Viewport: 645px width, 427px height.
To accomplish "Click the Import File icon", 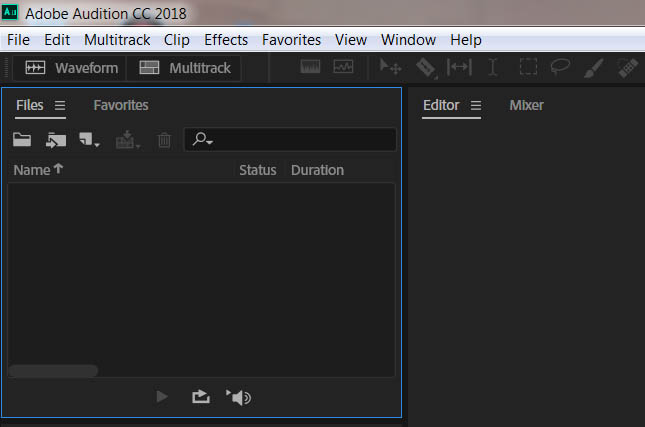I will (x=56, y=141).
